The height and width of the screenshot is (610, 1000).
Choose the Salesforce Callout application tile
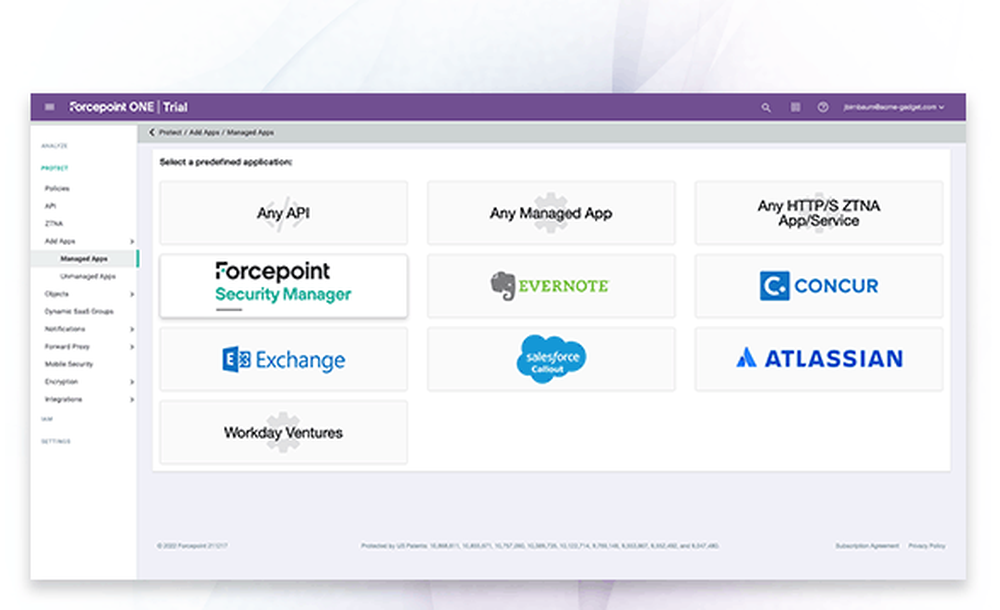(x=551, y=359)
